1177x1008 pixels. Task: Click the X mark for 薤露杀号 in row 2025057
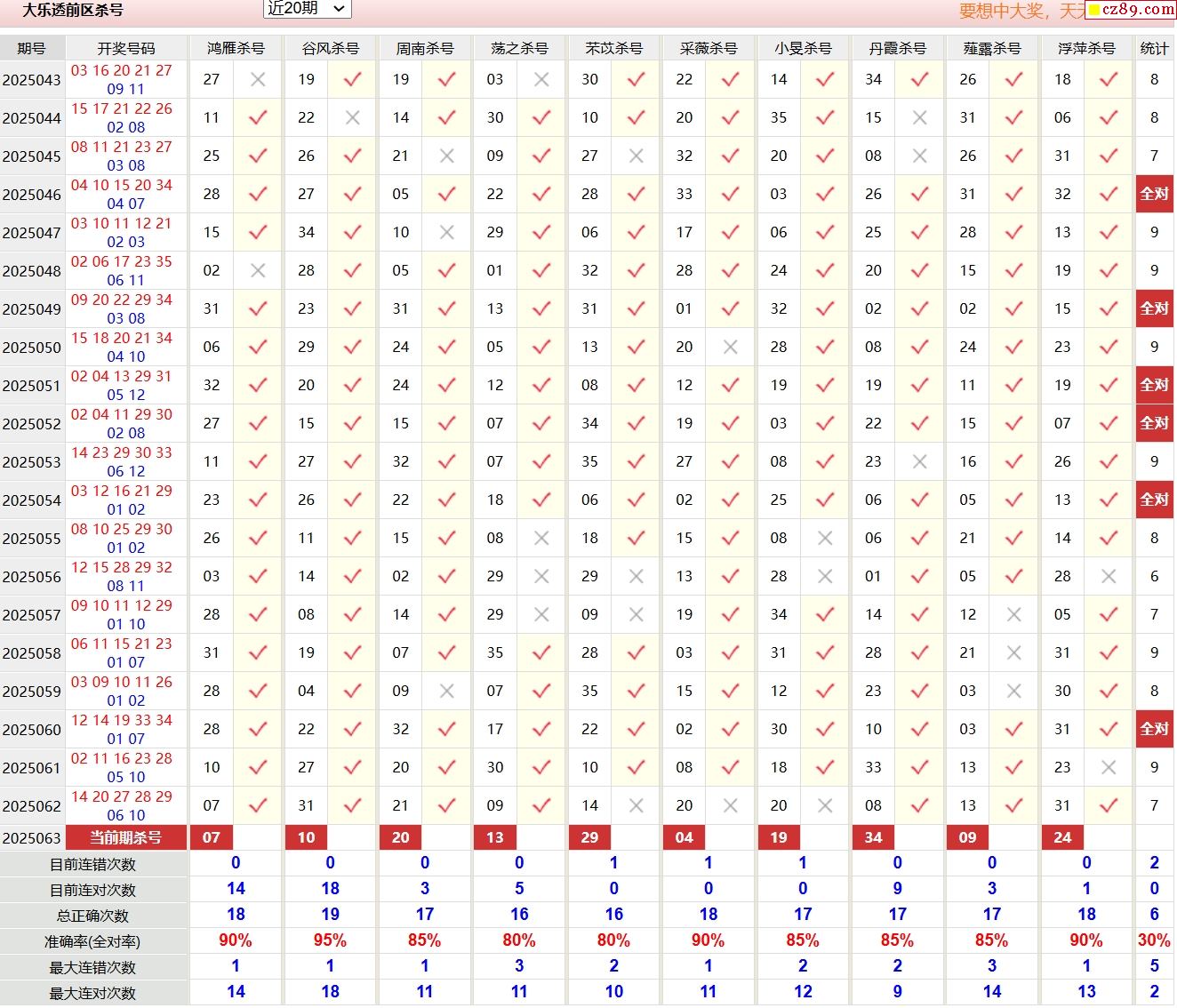pyautogui.click(x=1014, y=614)
